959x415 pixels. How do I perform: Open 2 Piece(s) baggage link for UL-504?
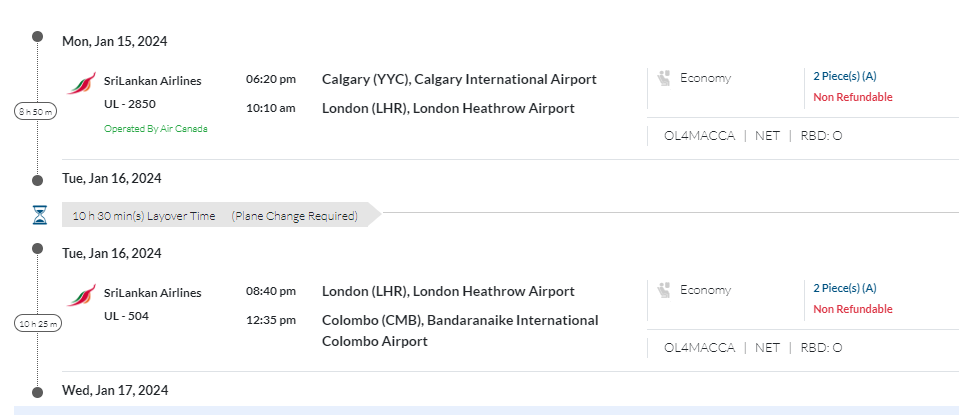845,288
